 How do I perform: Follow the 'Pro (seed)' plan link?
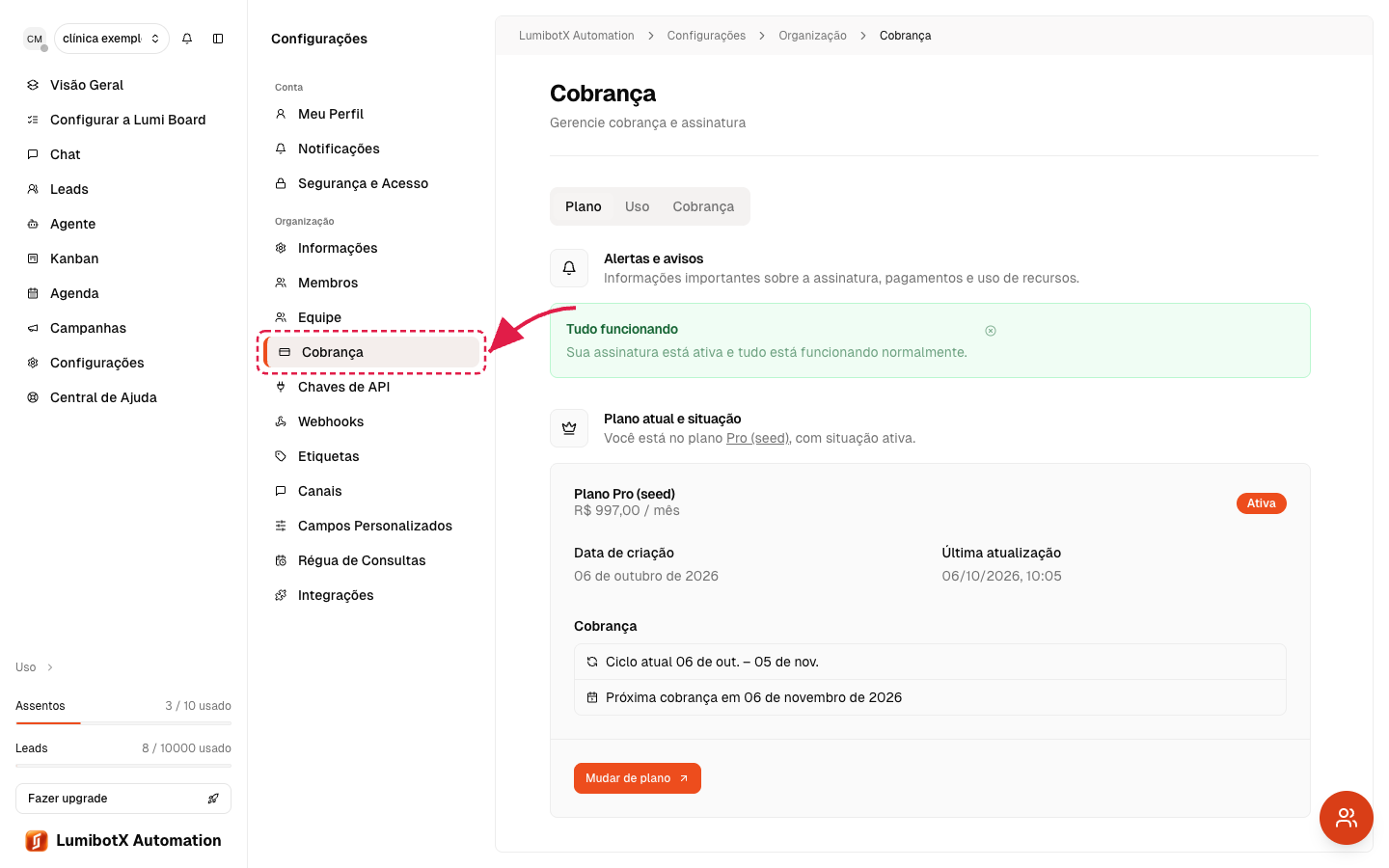758,438
